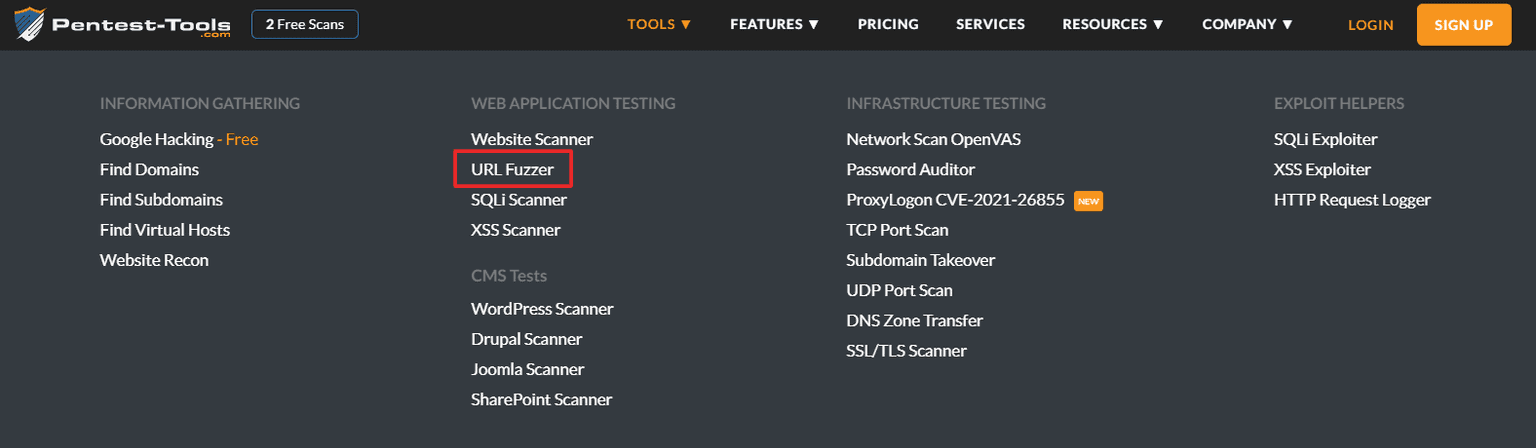1536x448 pixels.
Task: Click the LOGIN link
Action: click(1370, 25)
